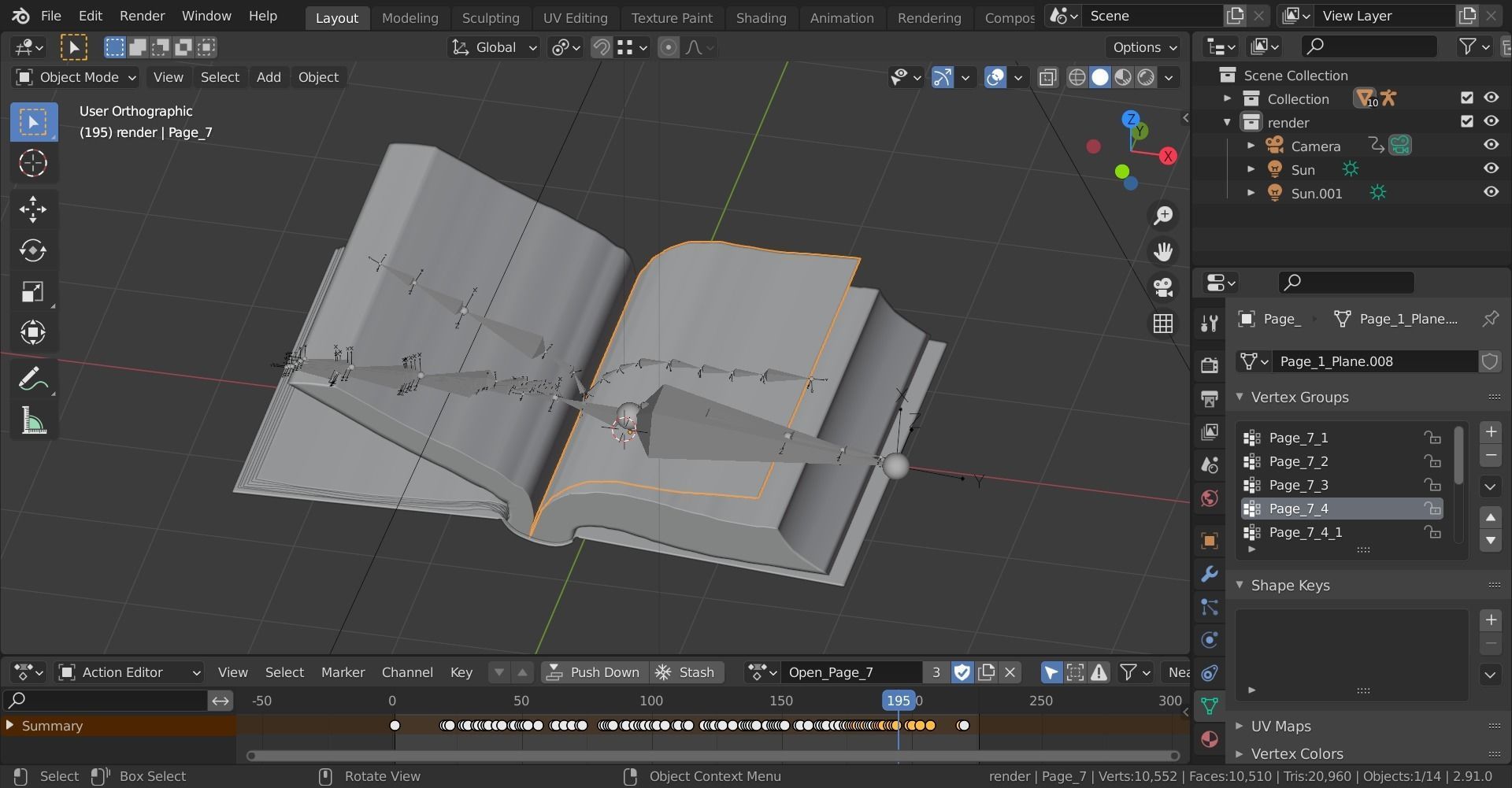Open the Physics properties tab
This screenshot has height=788, width=1512.
click(1210, 640)
